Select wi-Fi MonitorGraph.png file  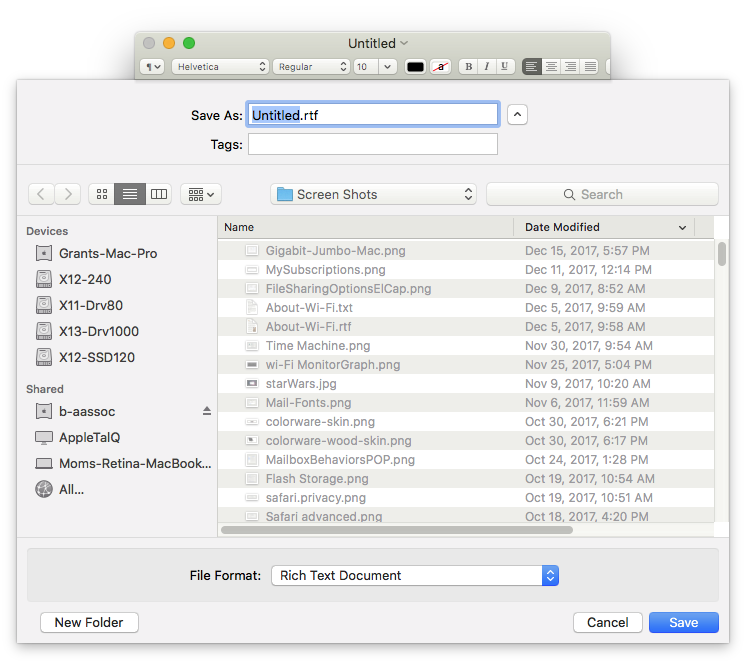[466, 365]
